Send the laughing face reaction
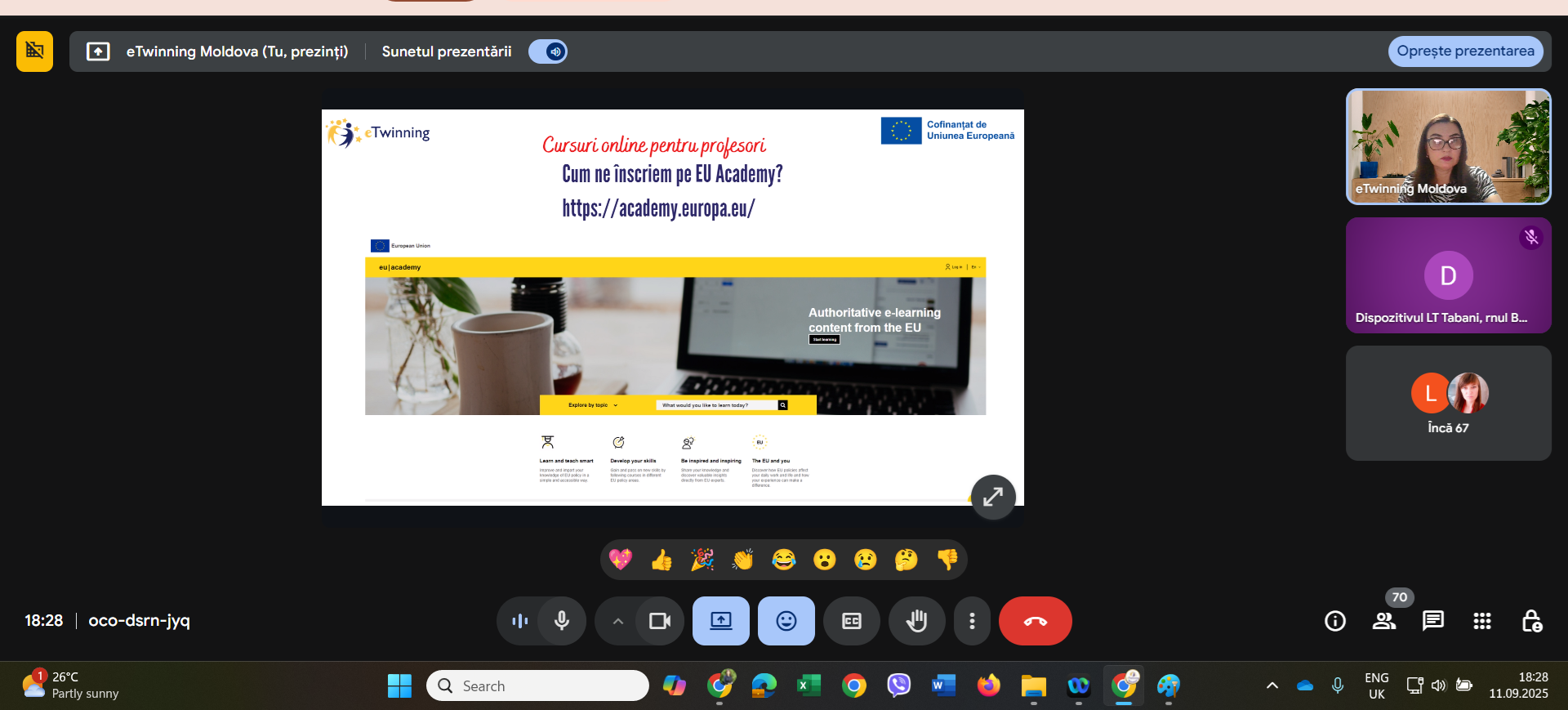Screen dimensions: 1568x710 [784, 560]
